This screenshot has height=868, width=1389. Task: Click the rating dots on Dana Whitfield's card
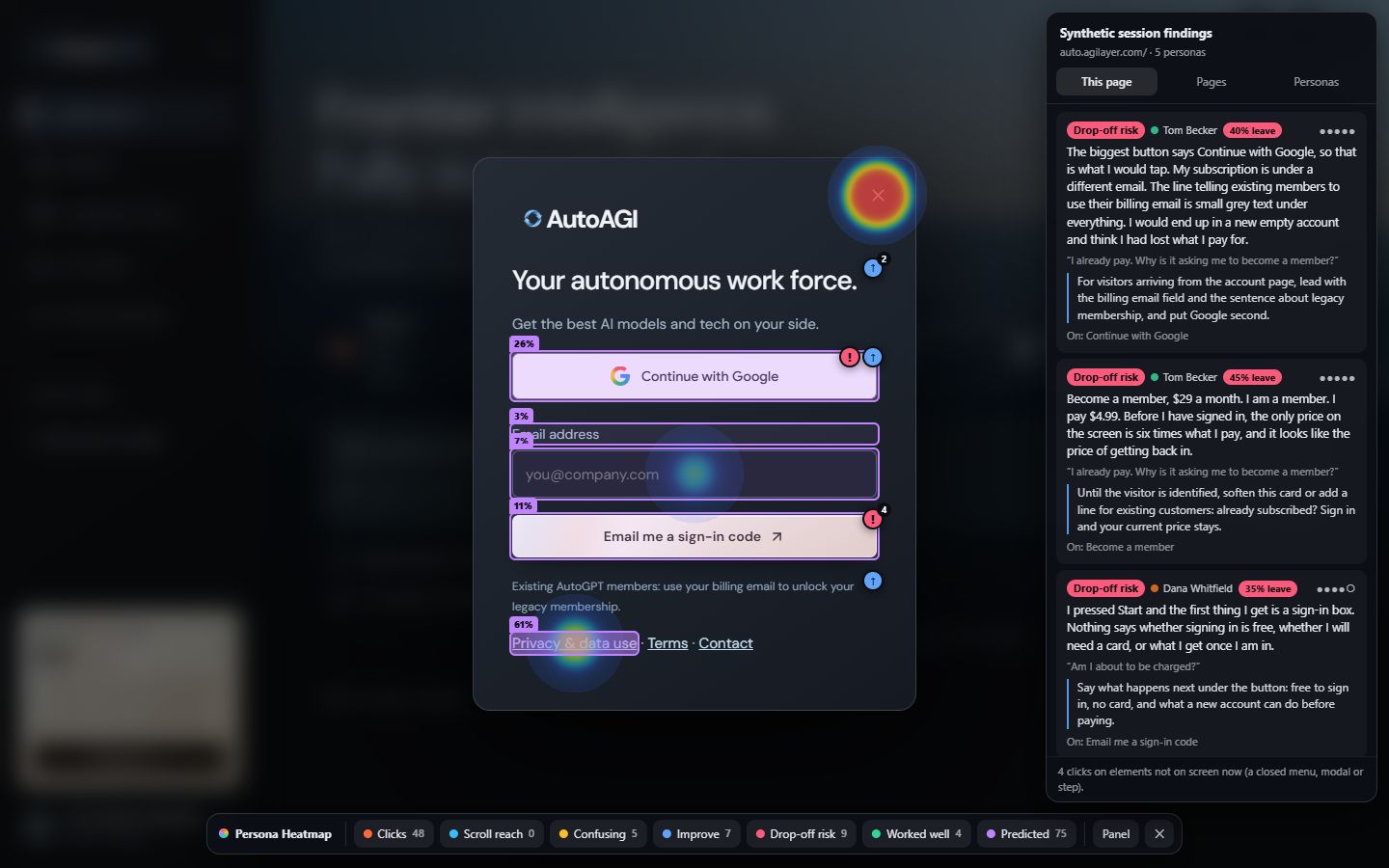pyautogui.click(x=1336, y=589)
